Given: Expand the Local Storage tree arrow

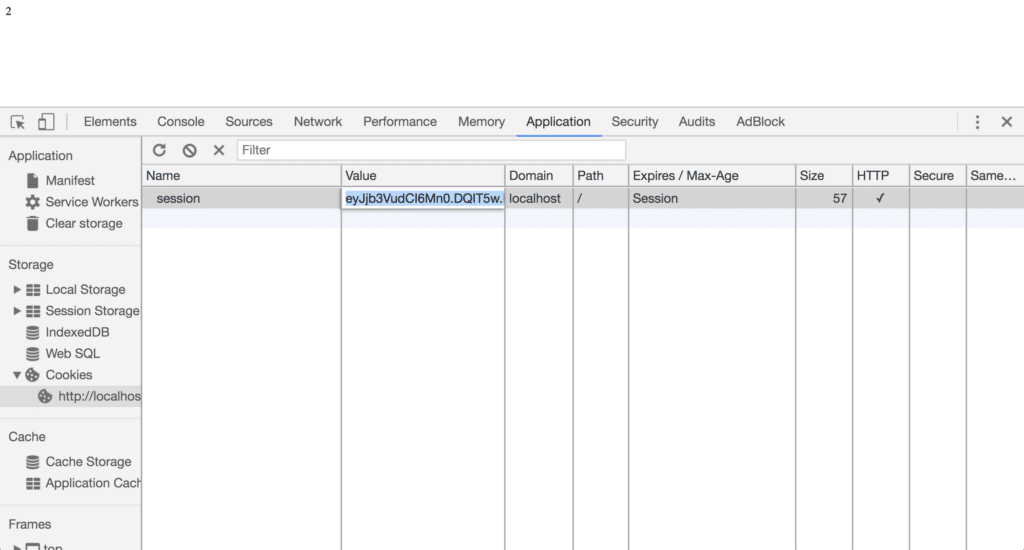Looking at the screenshot, I should tap(17, 289).
